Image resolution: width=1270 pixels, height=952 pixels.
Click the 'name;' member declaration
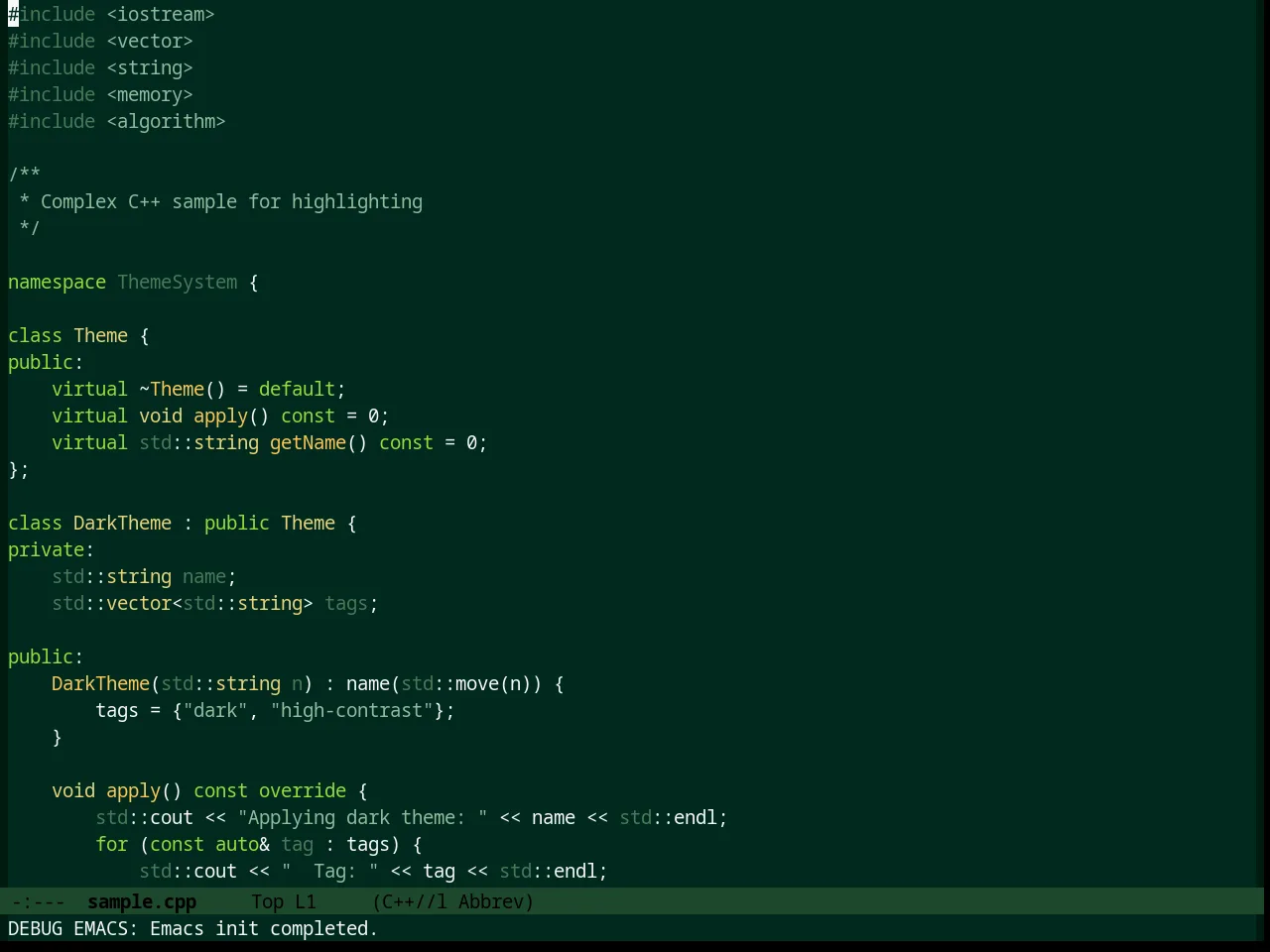tap(209, 577)
